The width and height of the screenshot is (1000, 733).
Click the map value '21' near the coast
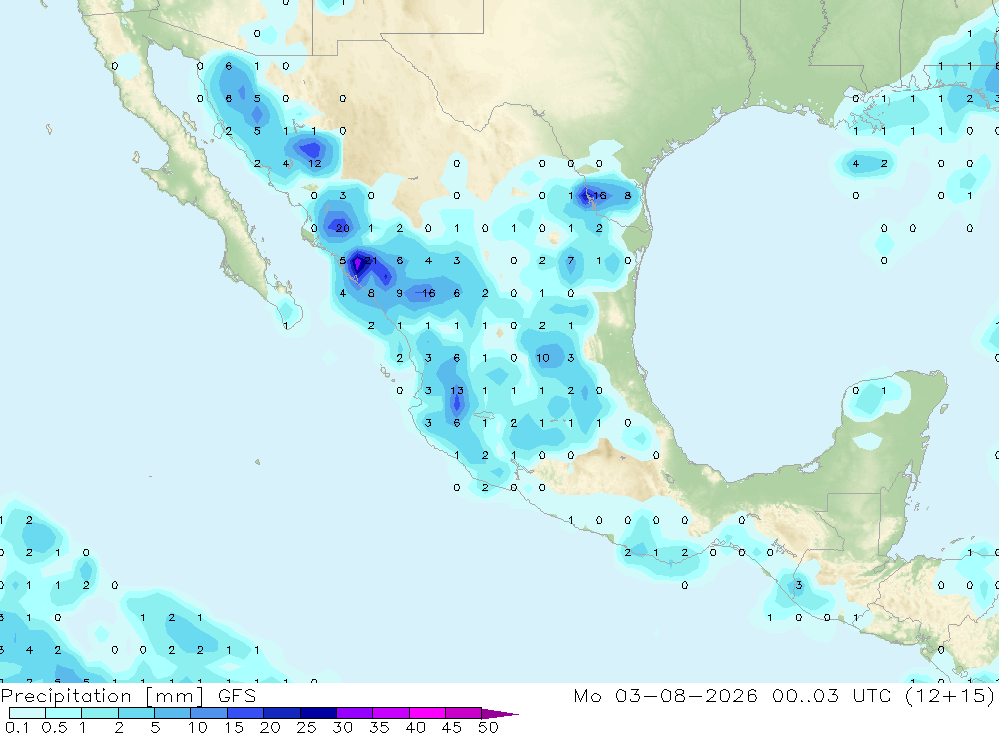click(371, 260)
